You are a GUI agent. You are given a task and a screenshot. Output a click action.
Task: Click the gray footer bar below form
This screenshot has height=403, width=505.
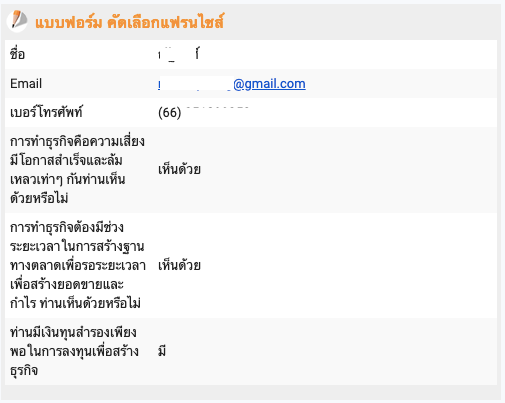pos(252,393)
